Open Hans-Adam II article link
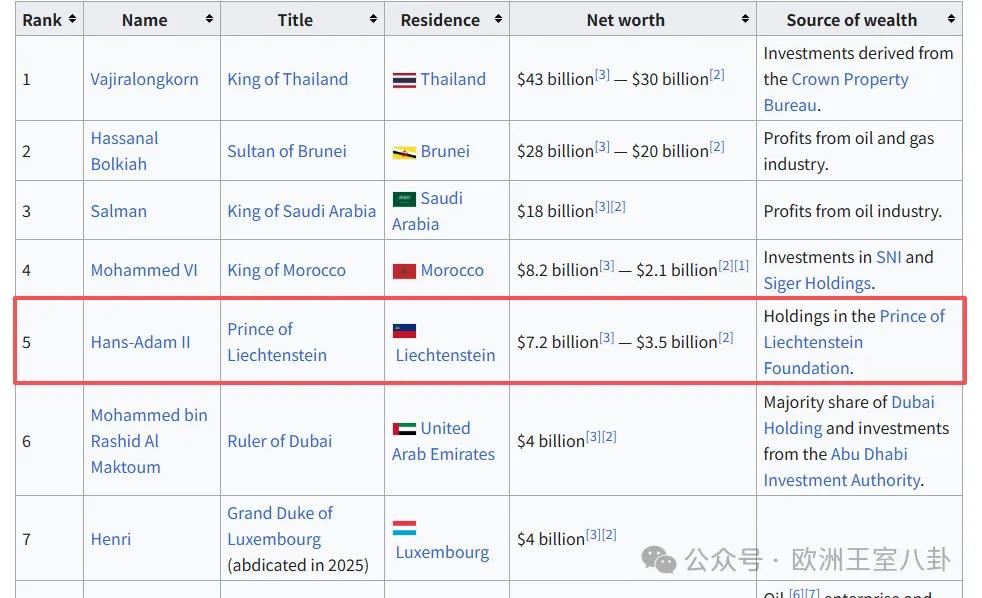 point(140,343)
